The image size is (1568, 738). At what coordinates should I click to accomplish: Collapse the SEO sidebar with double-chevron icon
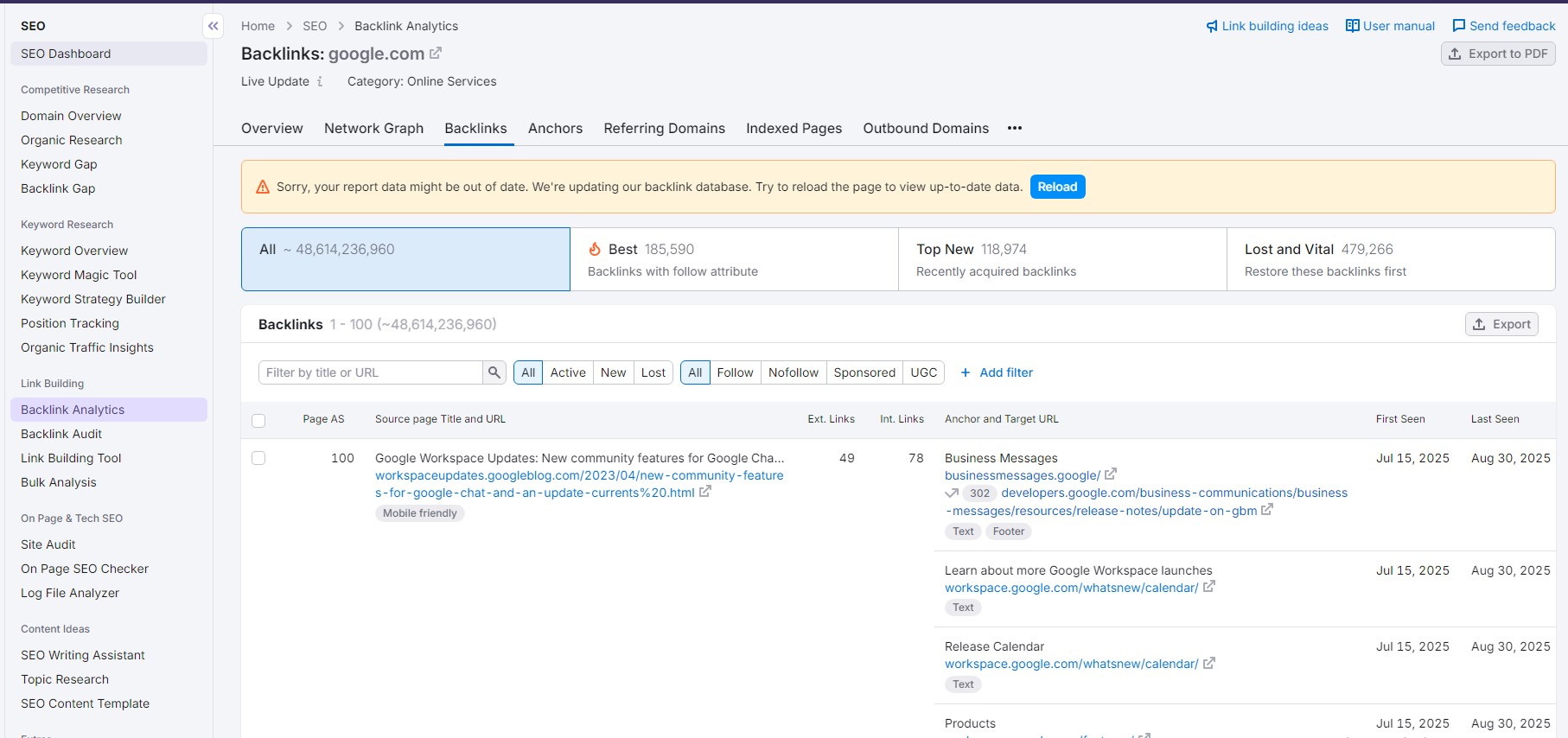click(213, 26)
